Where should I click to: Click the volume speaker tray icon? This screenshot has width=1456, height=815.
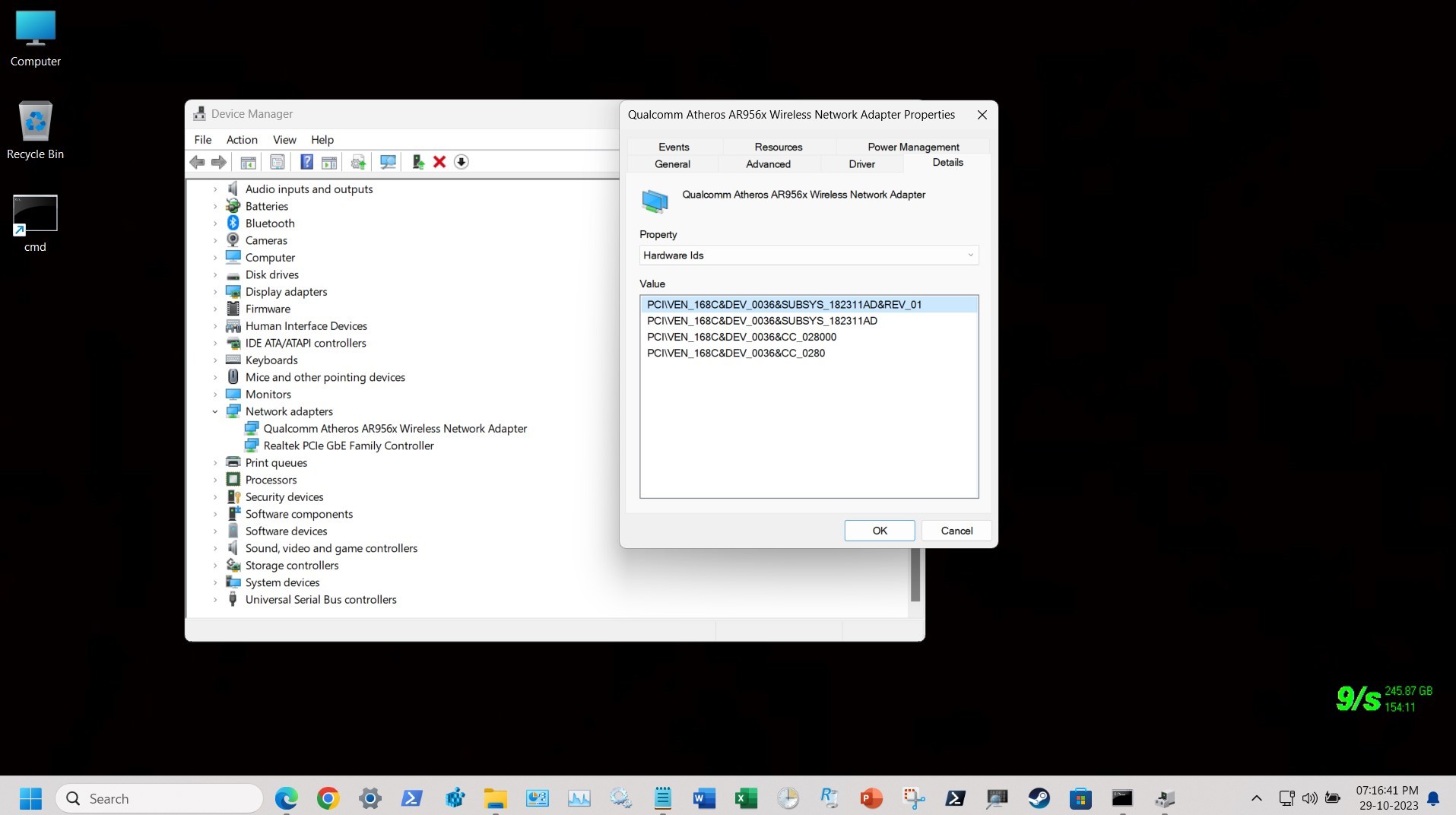(x=1309, y=798)
